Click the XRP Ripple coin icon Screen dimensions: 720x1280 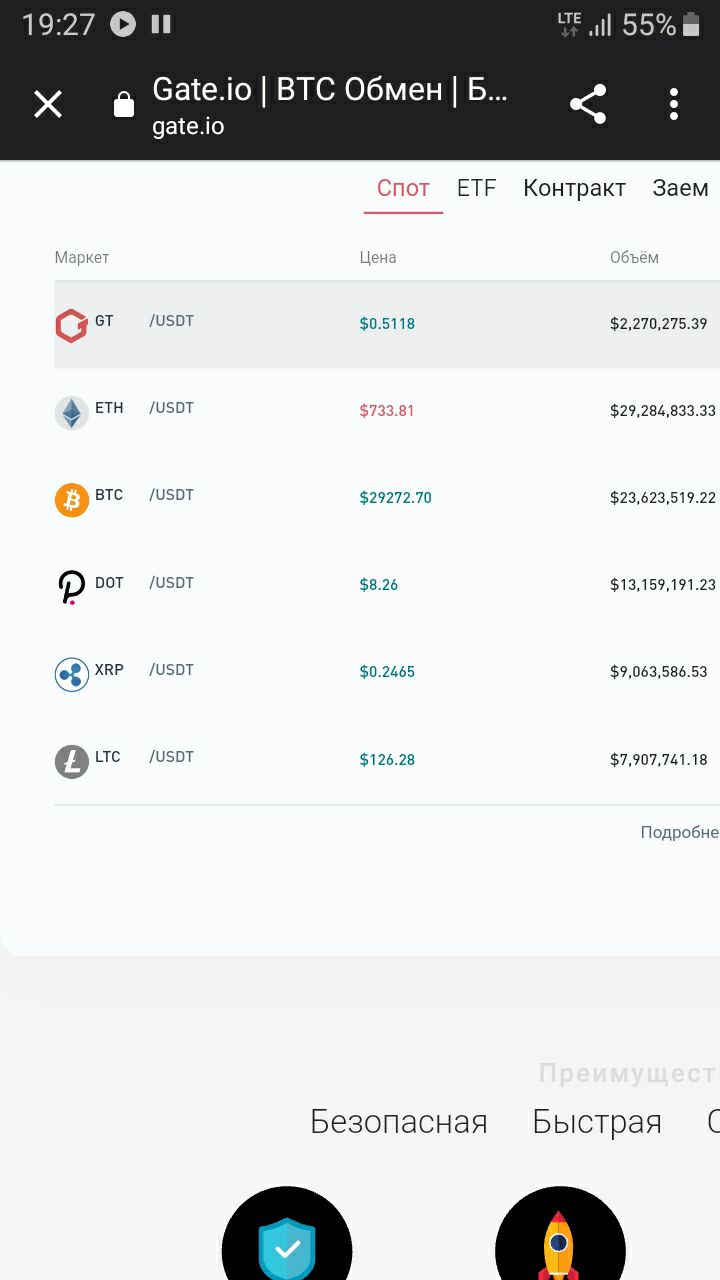[x=72, y=674]
